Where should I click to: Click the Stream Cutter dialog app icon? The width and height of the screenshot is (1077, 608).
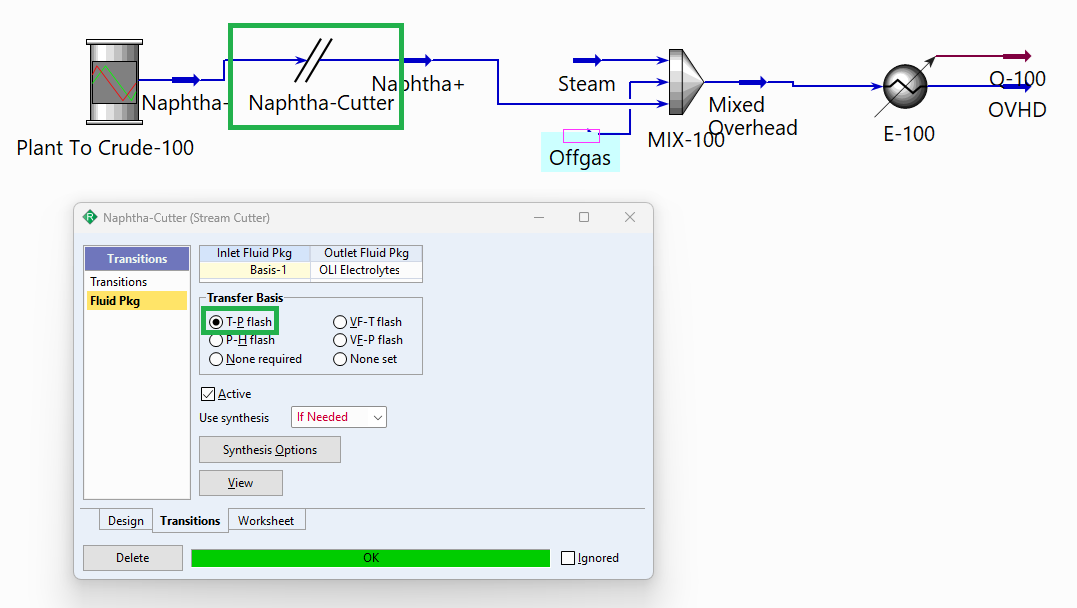click(x=90, y=217)
